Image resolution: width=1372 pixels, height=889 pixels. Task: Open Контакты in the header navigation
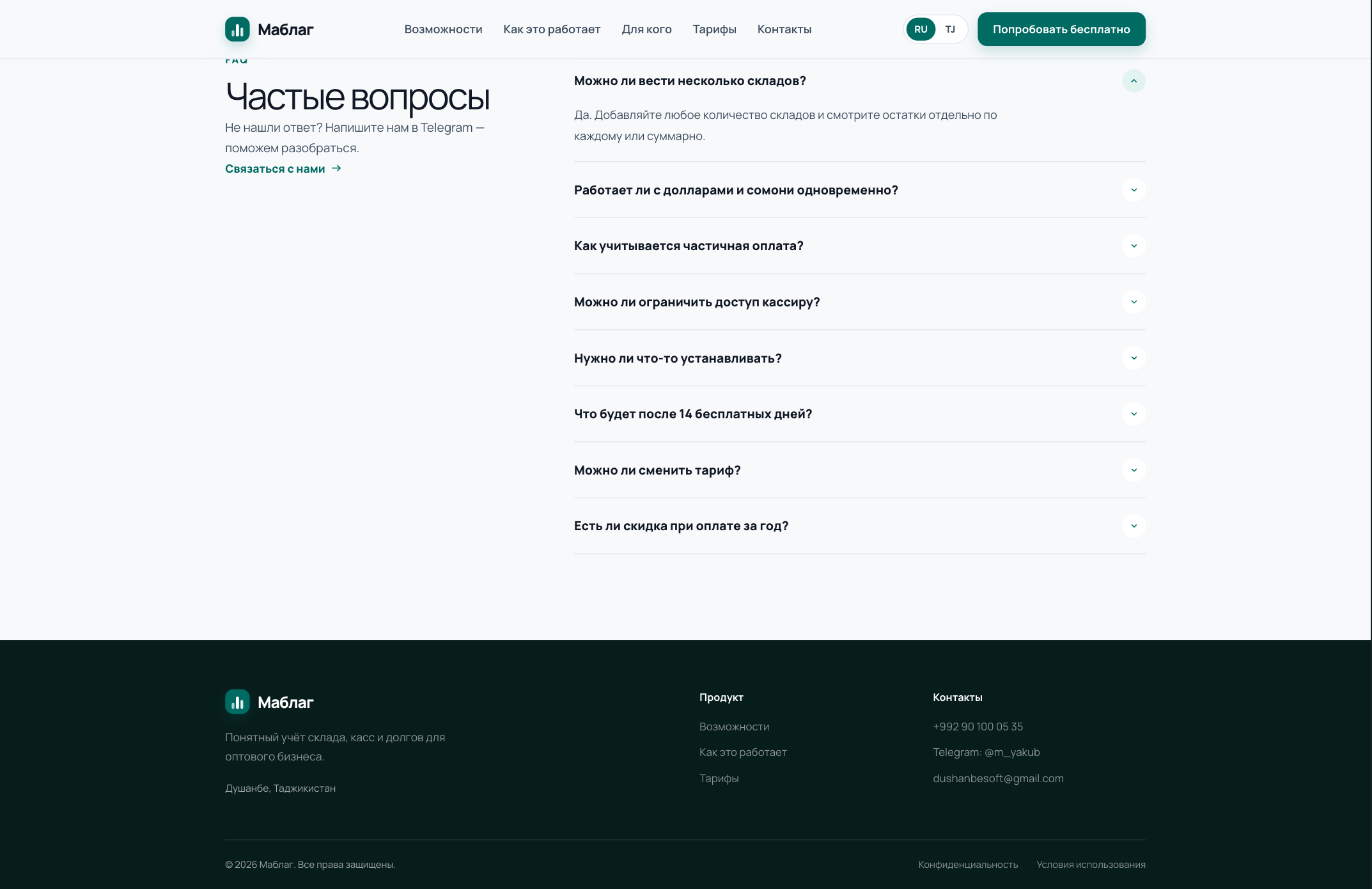click(x=784, y=29)
